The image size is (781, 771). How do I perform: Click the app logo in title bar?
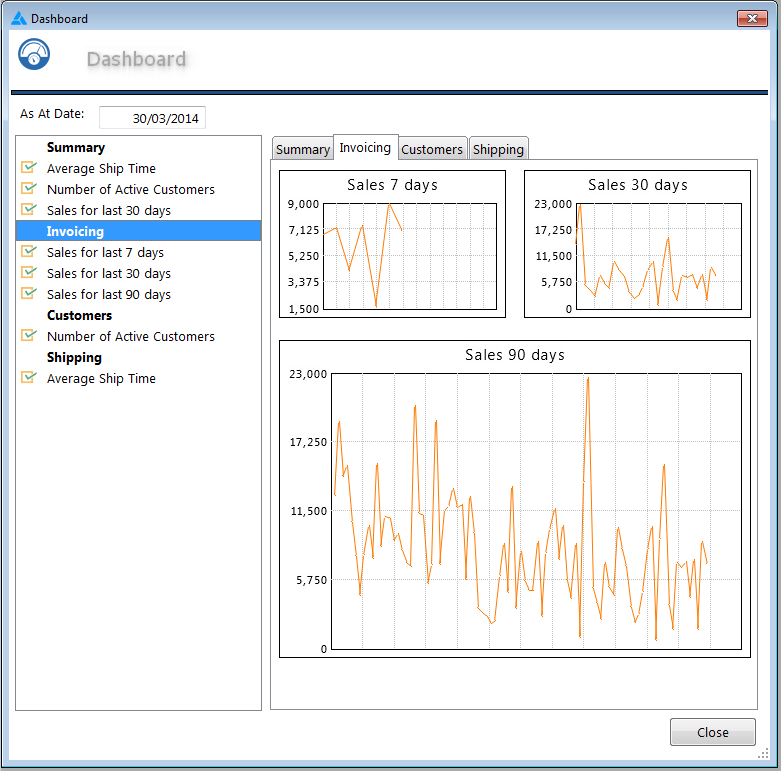pyautogui.click(x=18, y=18)
